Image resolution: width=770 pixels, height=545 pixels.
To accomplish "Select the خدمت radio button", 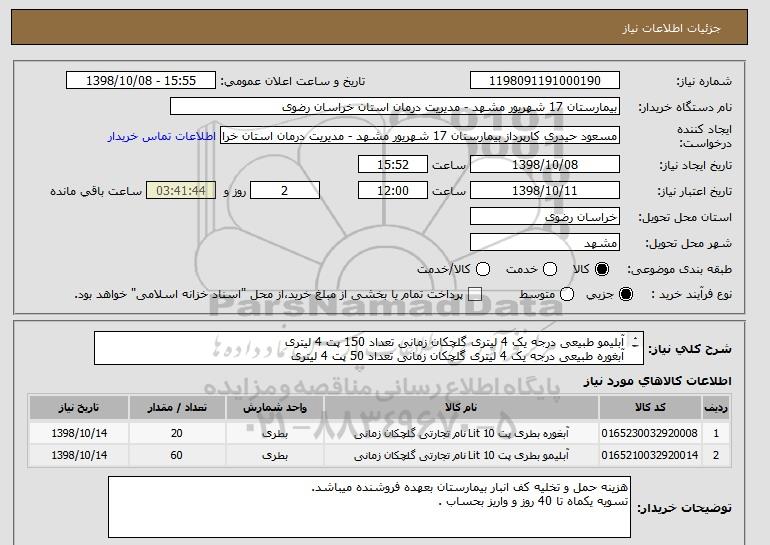I will click(550, 269).
